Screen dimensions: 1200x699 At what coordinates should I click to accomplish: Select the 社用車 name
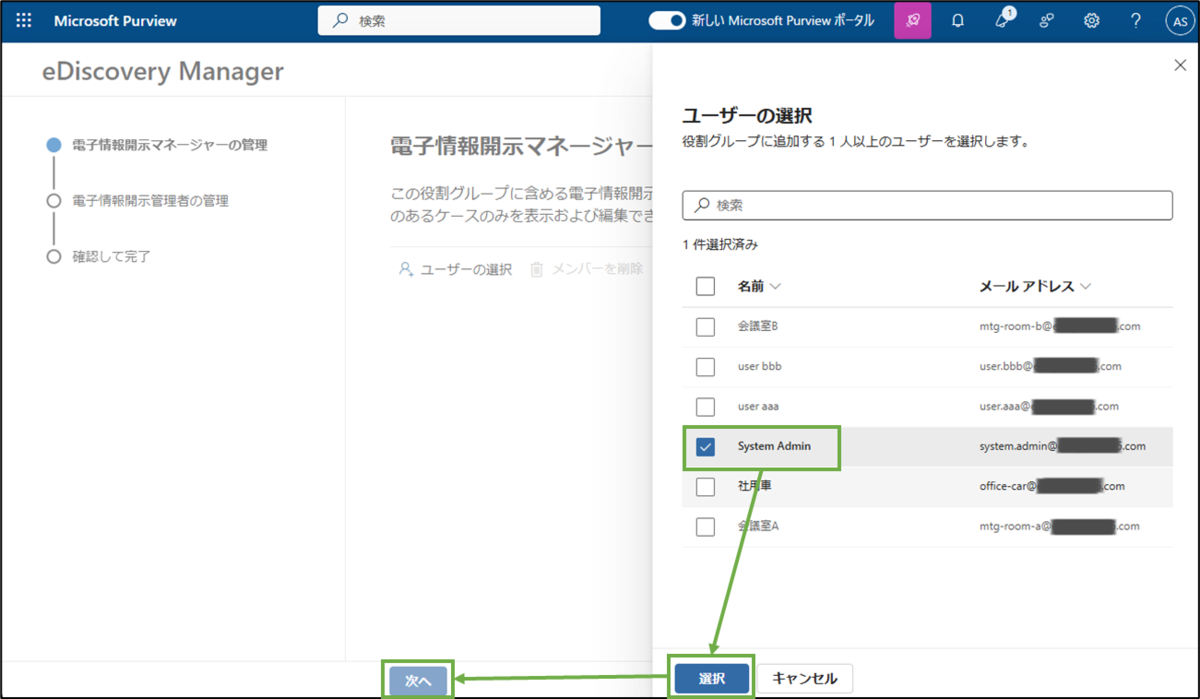pos(754,486)
